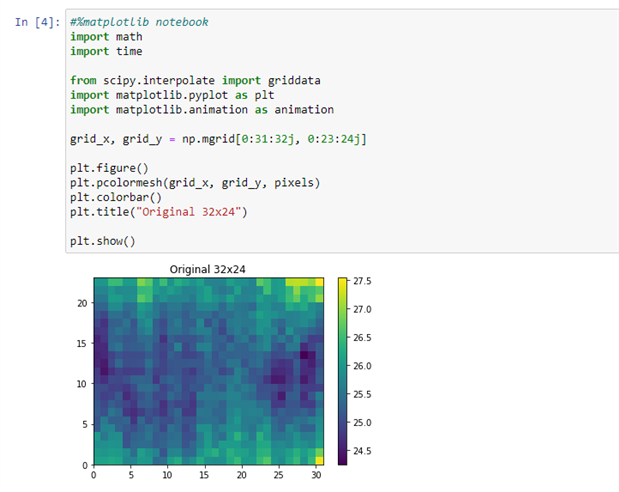Click the y-axis tick label 20

(82, 303)
